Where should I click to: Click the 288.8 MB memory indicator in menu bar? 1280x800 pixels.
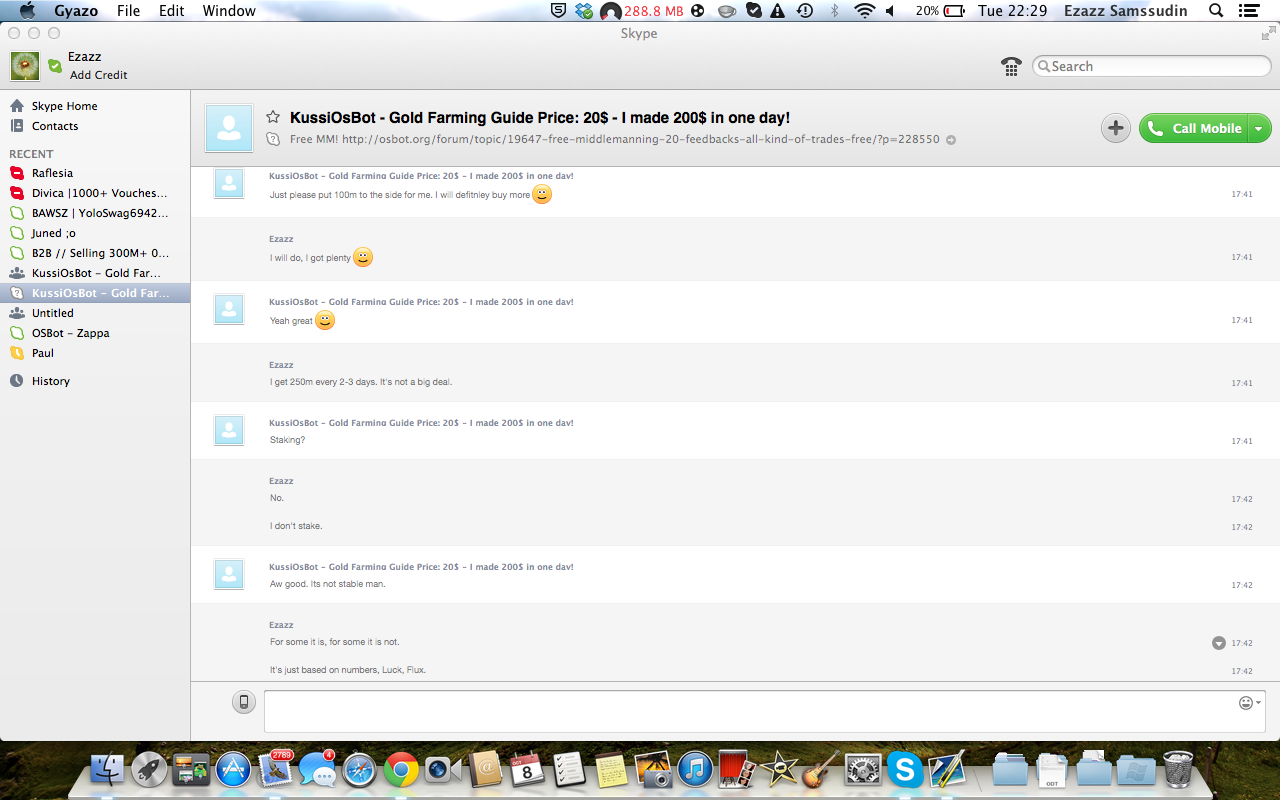(x=654, y=11)
